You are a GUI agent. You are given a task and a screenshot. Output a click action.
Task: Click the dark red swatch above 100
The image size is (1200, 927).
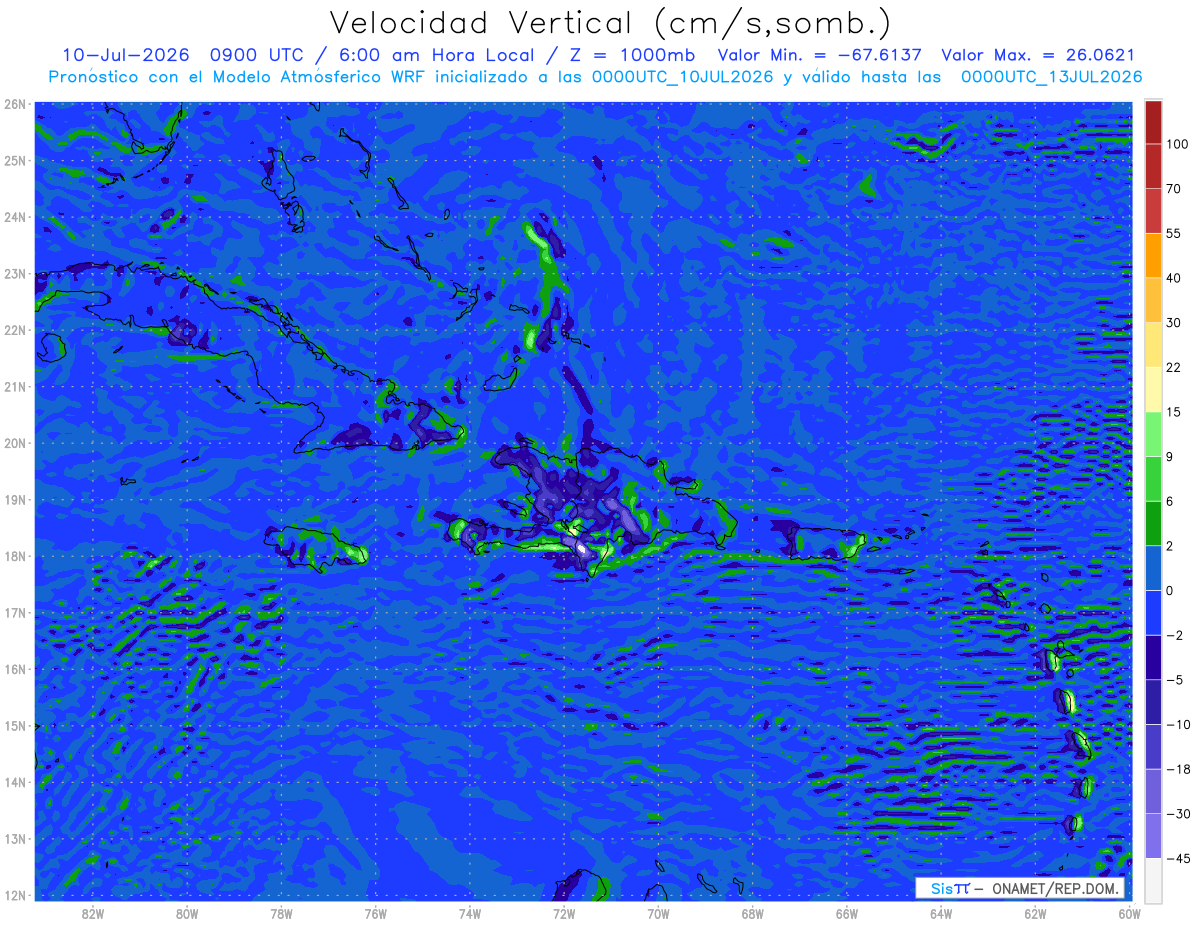(1153, 122)
